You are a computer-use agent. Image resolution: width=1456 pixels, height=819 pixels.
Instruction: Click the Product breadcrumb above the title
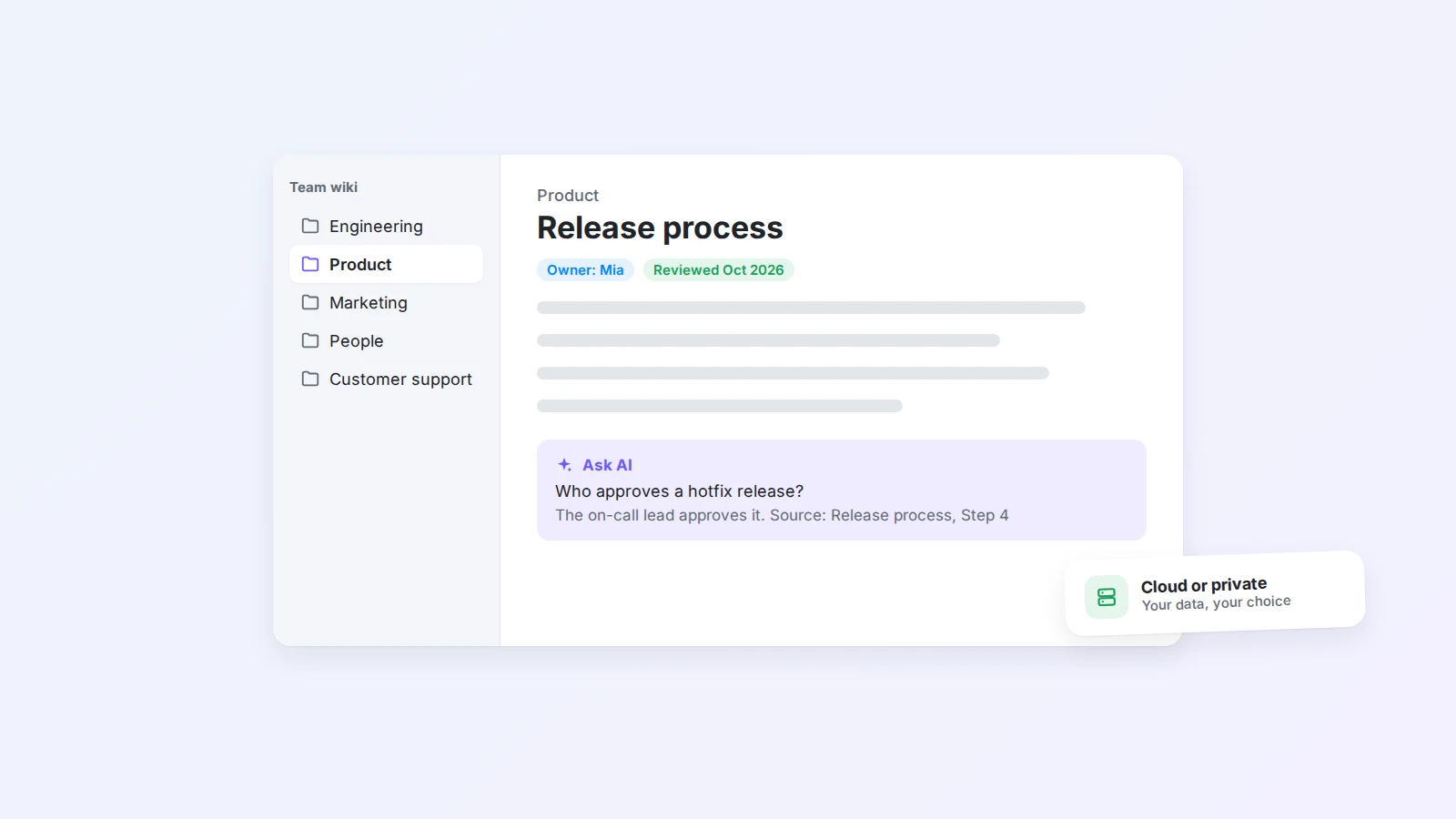point(568,196)
